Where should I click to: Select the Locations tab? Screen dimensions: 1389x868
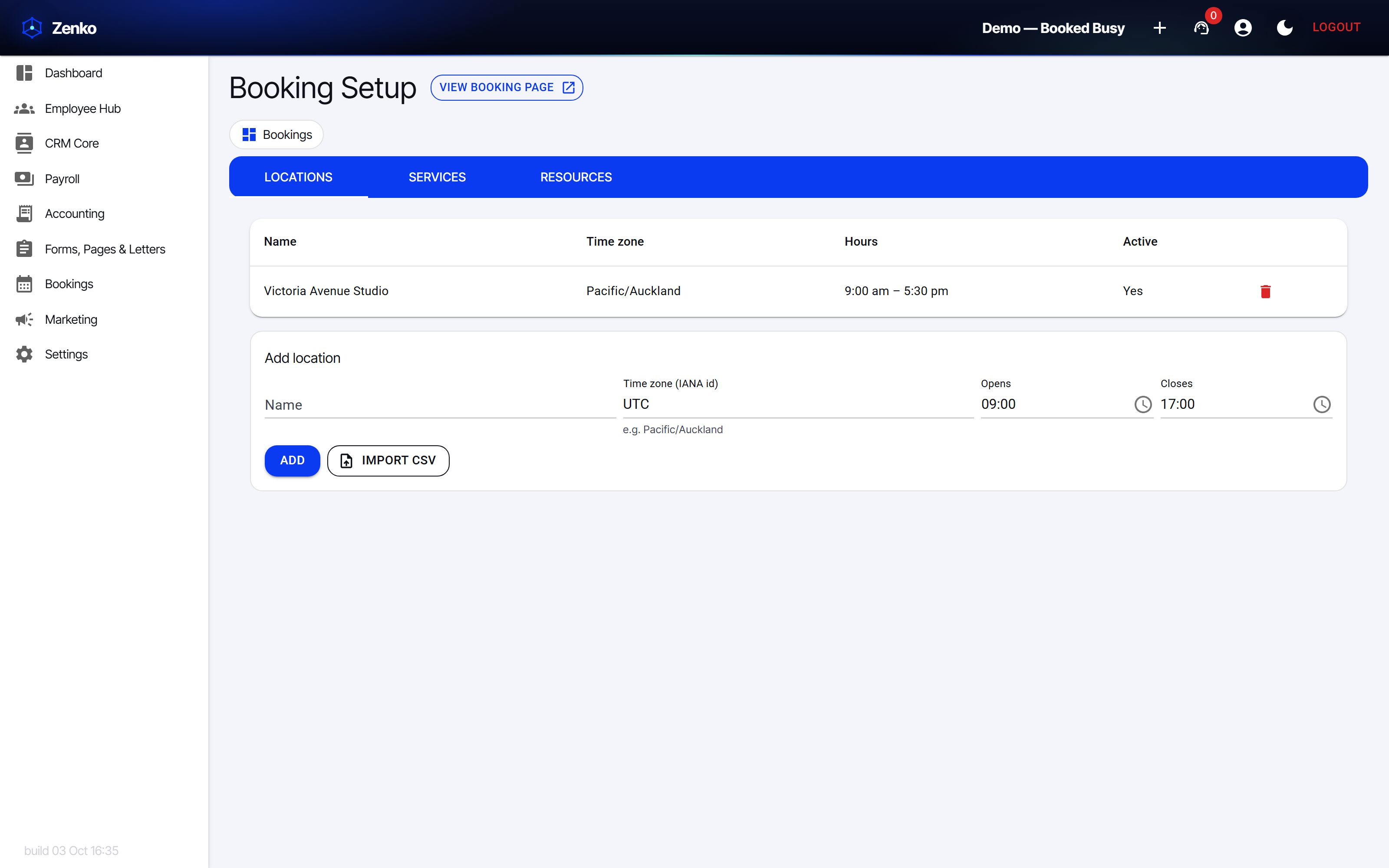pyautogui.click(x=298, y=177)
